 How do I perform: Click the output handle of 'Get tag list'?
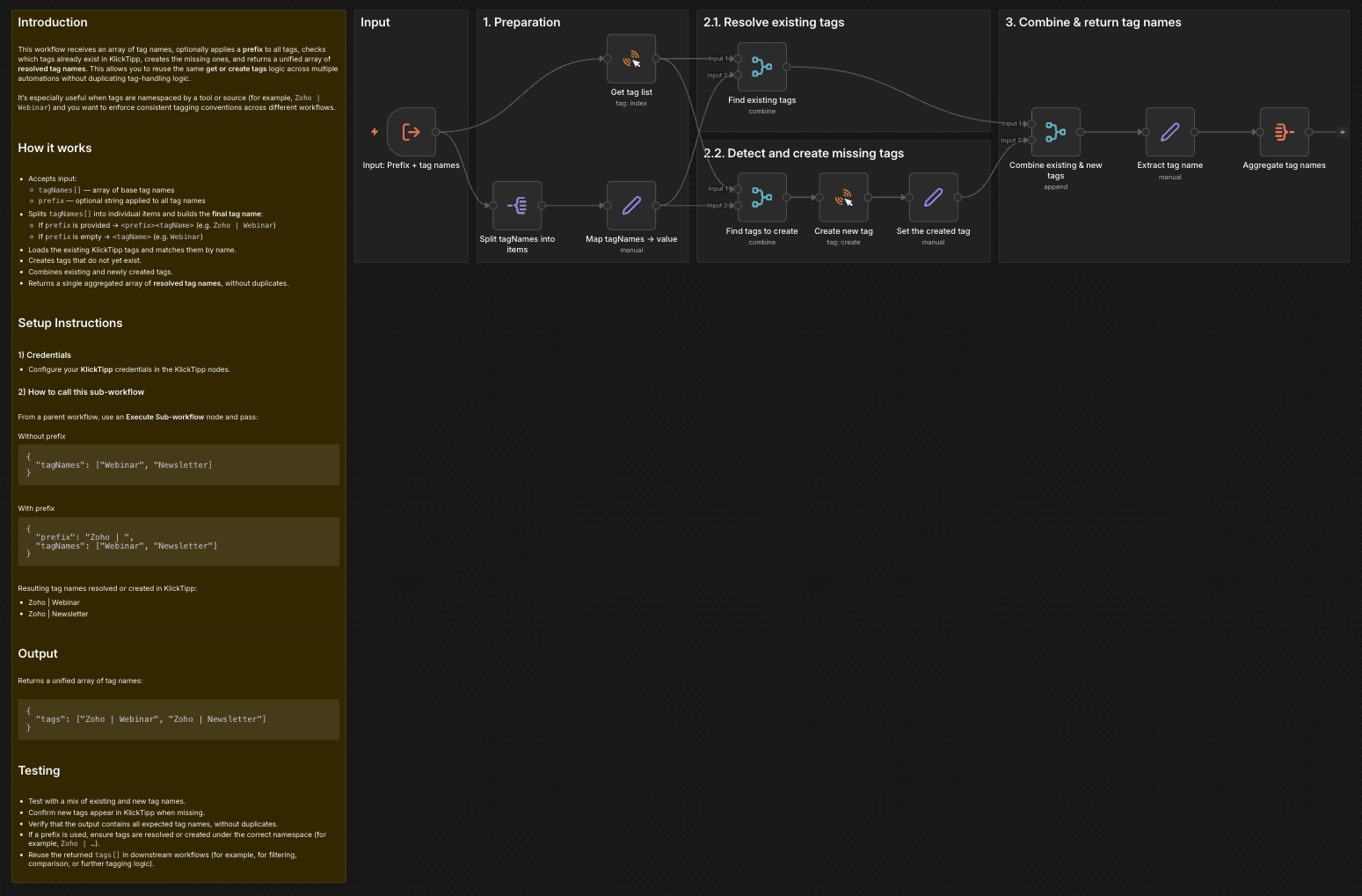click(x=656, y=59)
